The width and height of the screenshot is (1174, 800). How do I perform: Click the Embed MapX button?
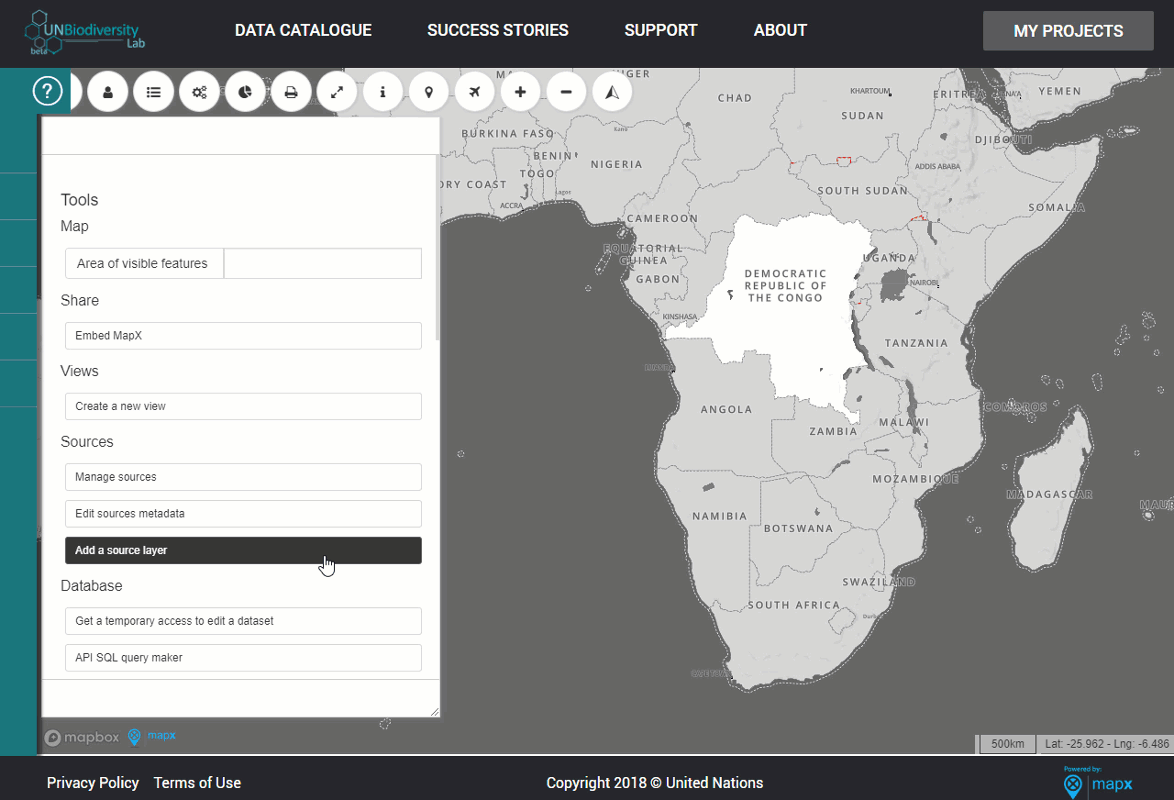click(x=243, y=336)
